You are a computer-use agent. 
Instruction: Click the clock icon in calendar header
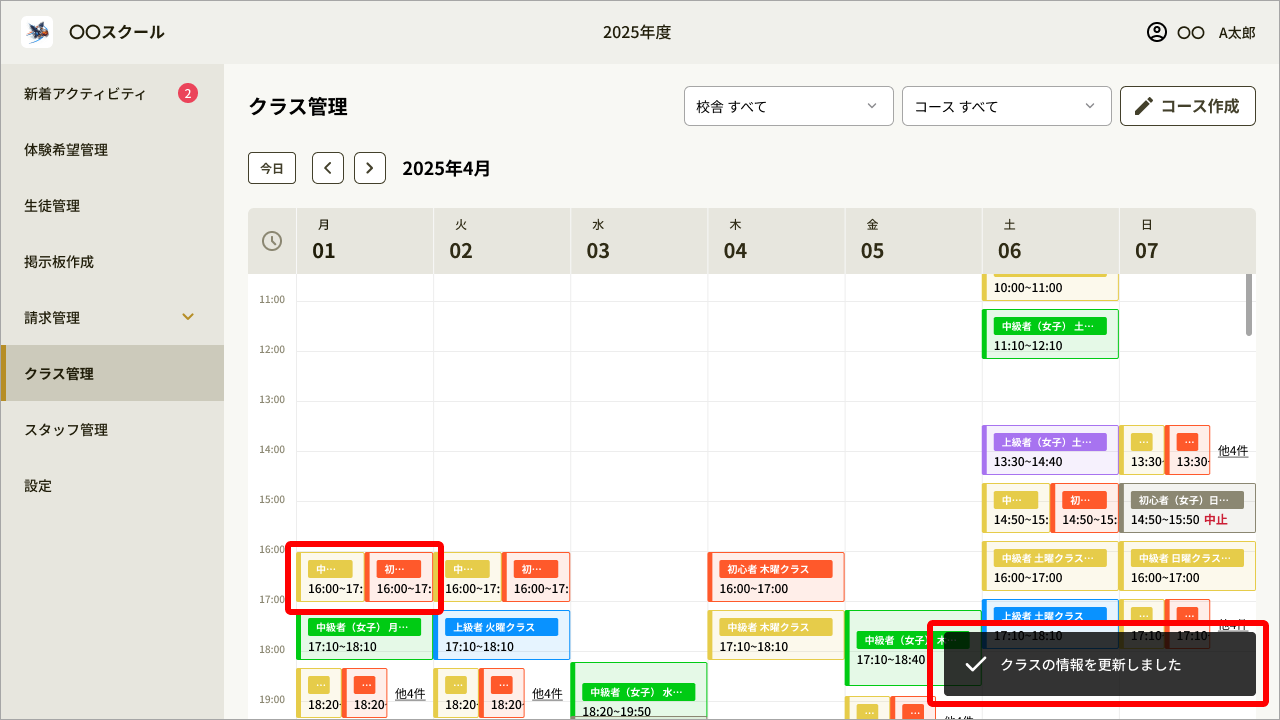coord(272,241)
